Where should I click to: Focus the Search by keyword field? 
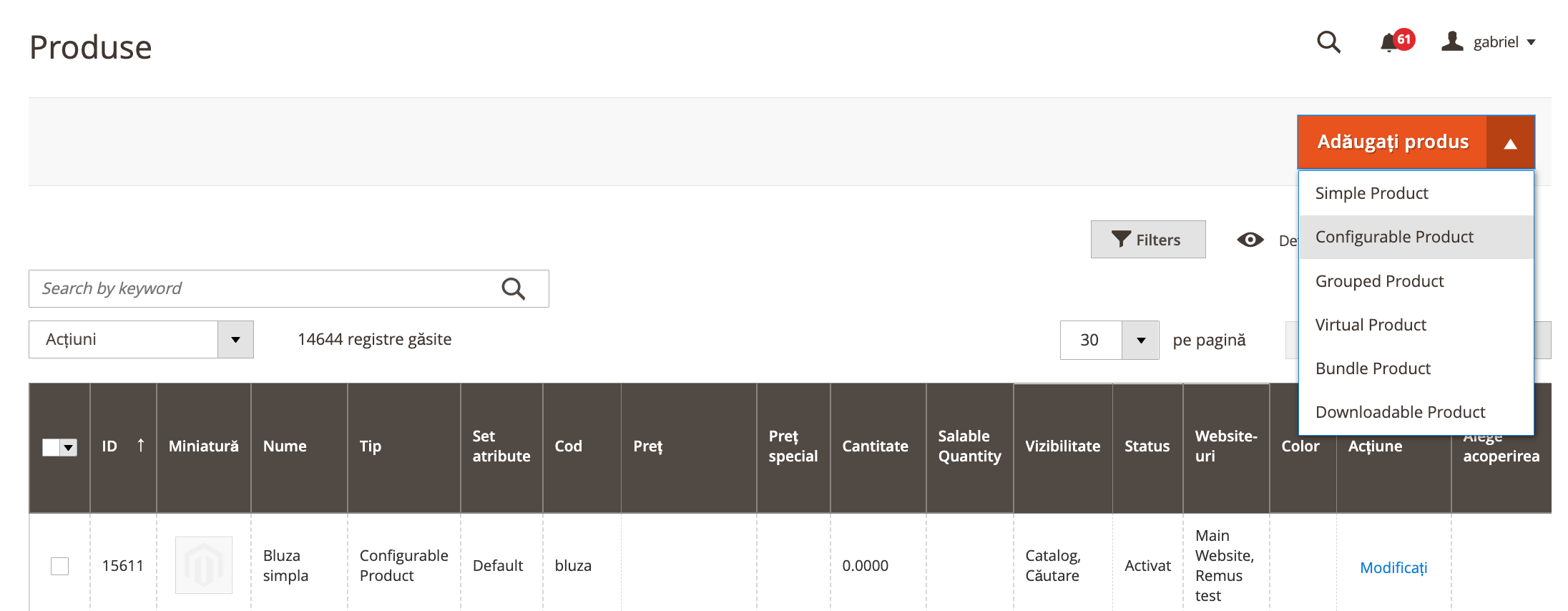265,288
